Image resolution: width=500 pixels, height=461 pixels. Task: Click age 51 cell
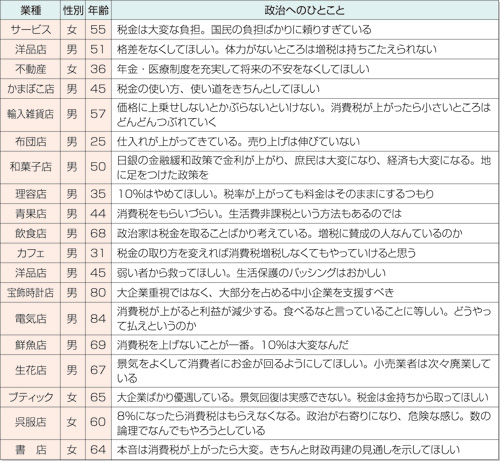pos(98,49)
